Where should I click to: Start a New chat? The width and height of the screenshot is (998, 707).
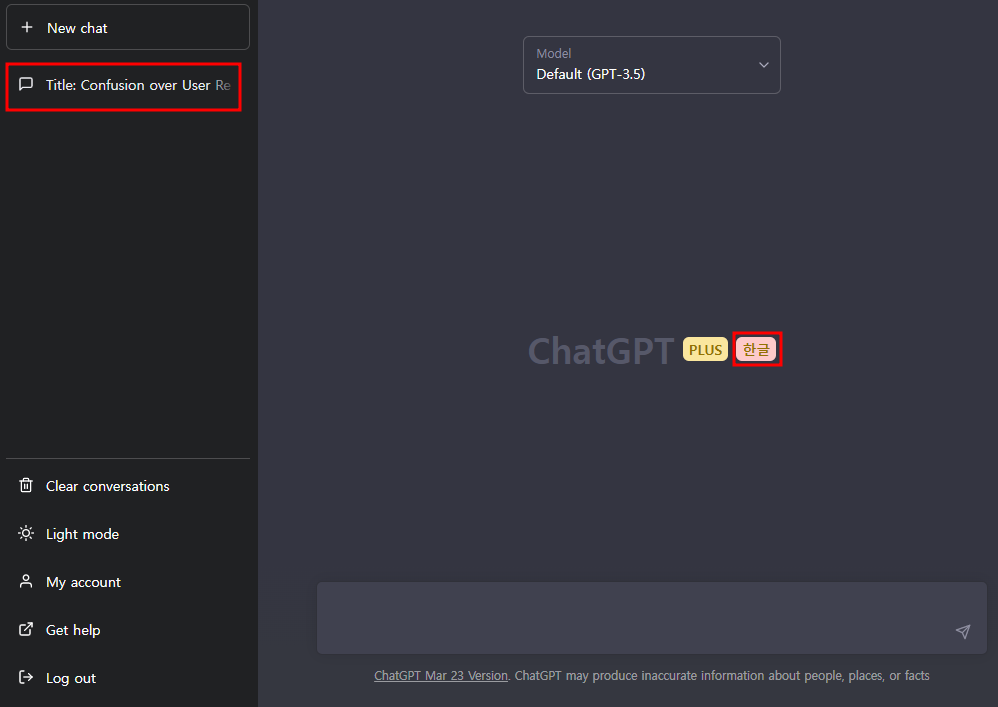[x=128, y=27]
